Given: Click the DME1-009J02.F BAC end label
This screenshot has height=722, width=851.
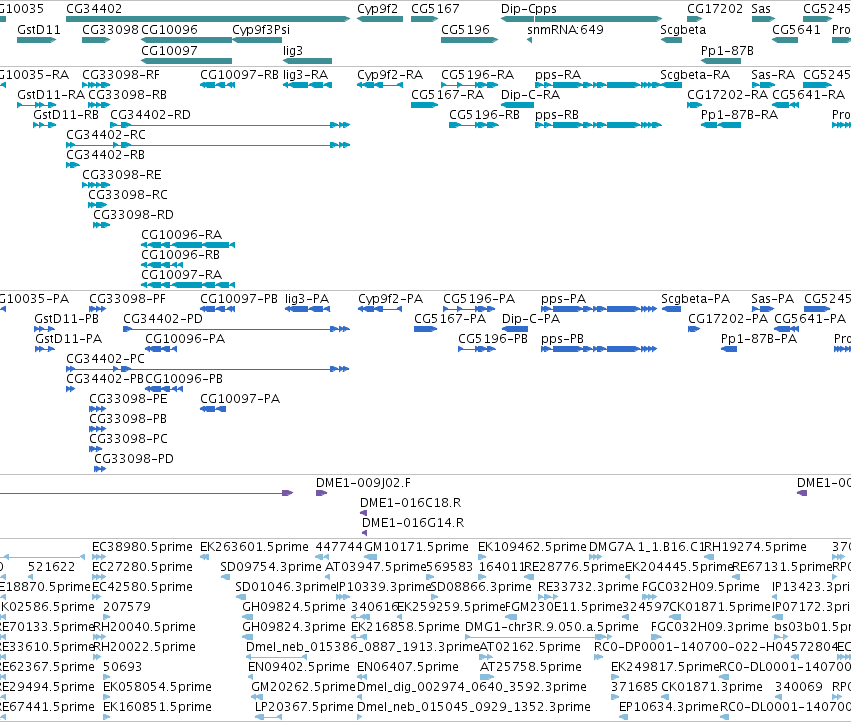Looking at the screenshot, I should (364, 483).
